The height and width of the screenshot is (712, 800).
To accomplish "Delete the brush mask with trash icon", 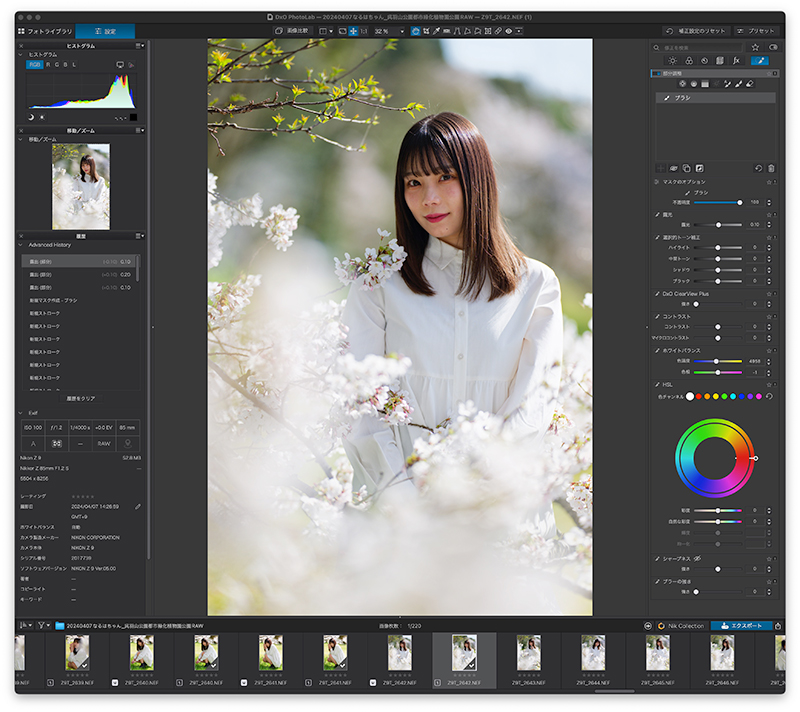I will pos(771,168).
